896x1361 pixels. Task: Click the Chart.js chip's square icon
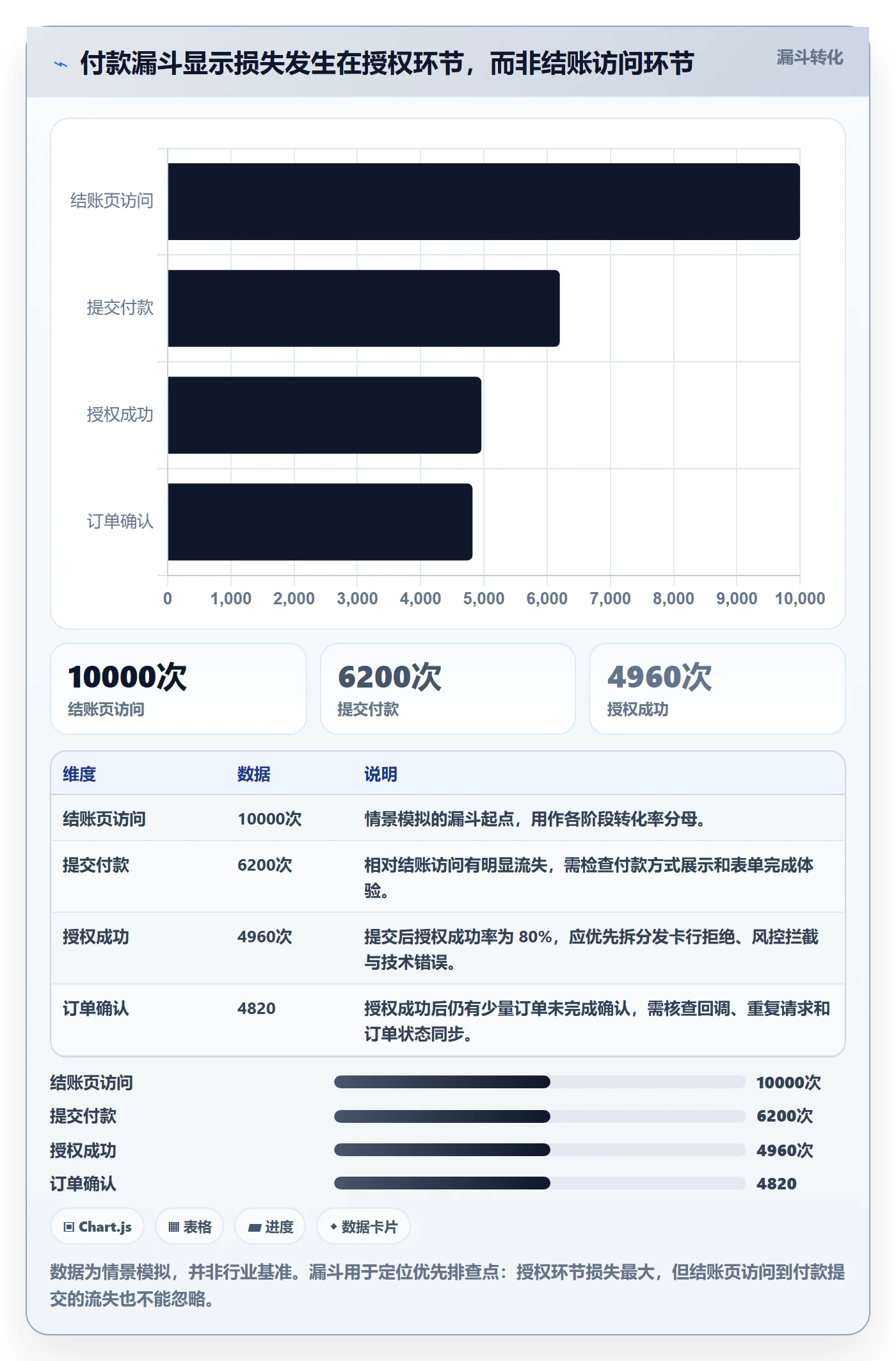[x=69, y=1227]
